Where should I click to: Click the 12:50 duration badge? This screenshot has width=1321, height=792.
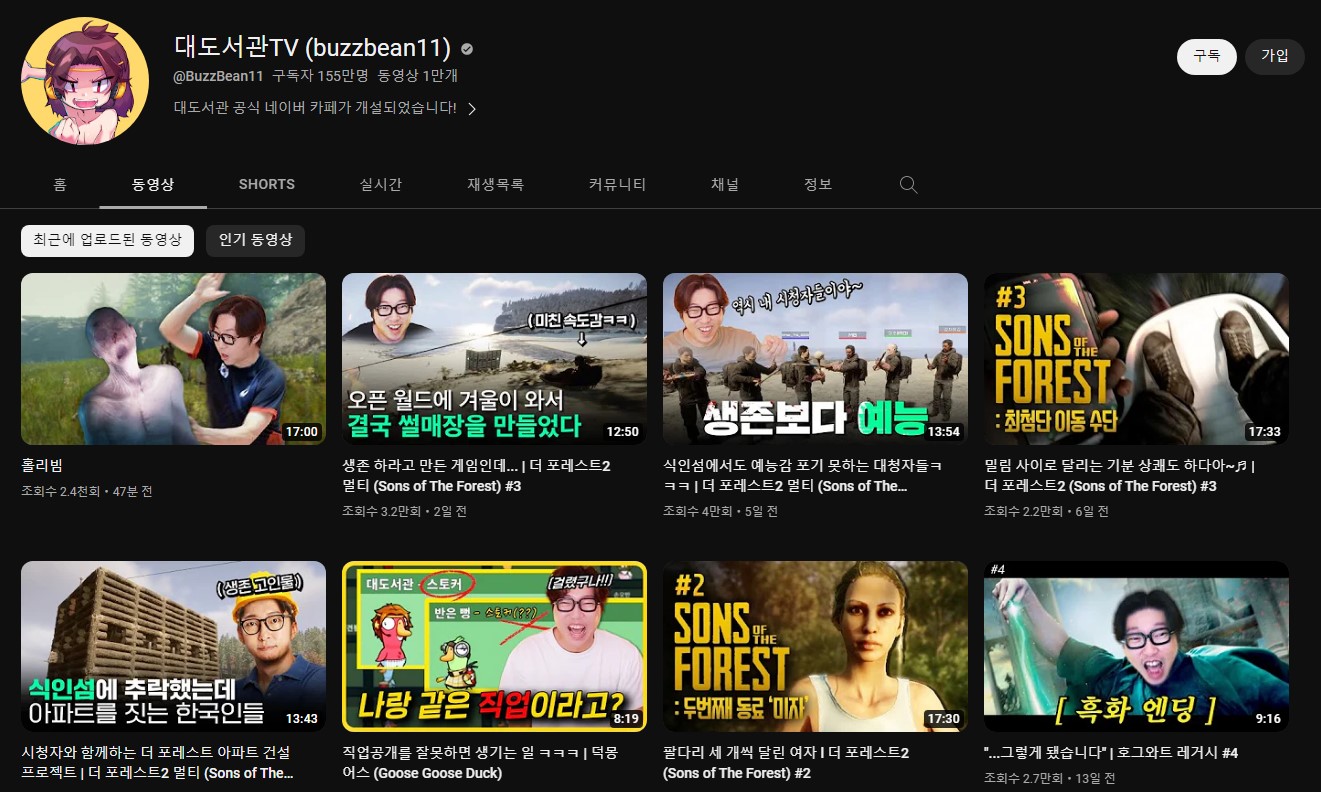622,432
